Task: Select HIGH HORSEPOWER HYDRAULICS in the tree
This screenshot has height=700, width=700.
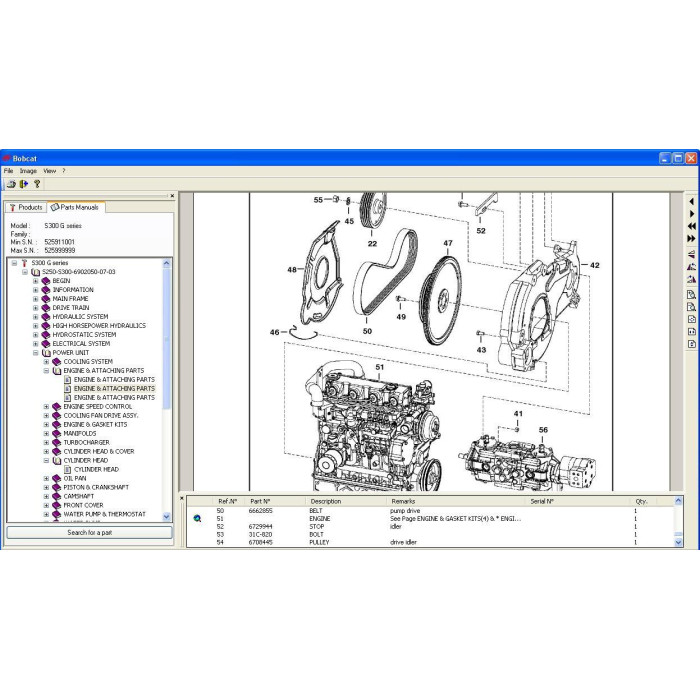Action: (99, 326)
